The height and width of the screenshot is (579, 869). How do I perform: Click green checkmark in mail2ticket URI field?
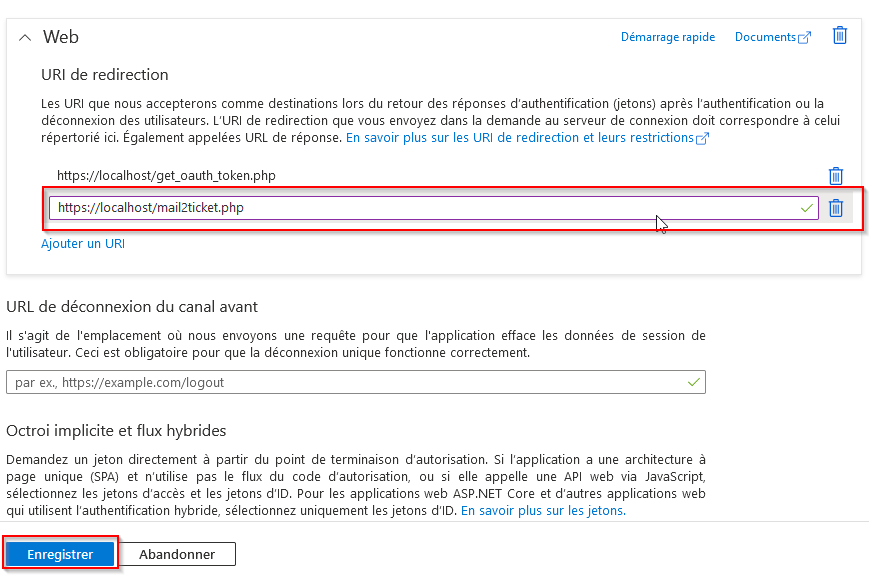[x=806, y=208]
